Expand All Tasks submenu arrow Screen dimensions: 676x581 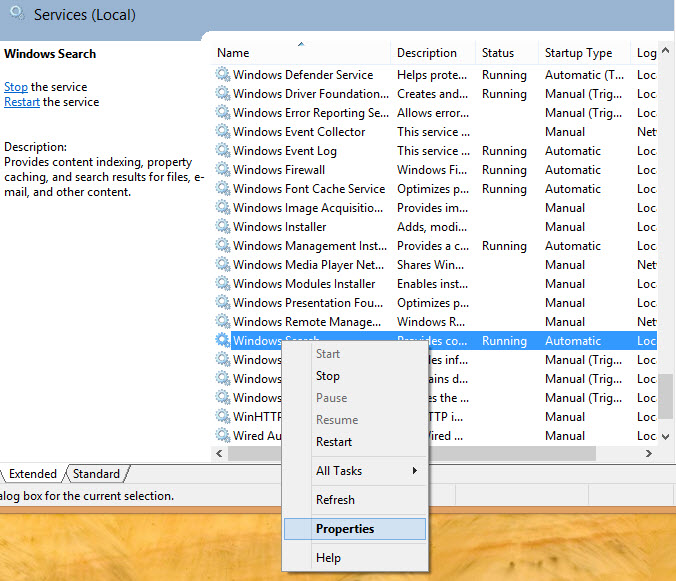click(415, 470)
